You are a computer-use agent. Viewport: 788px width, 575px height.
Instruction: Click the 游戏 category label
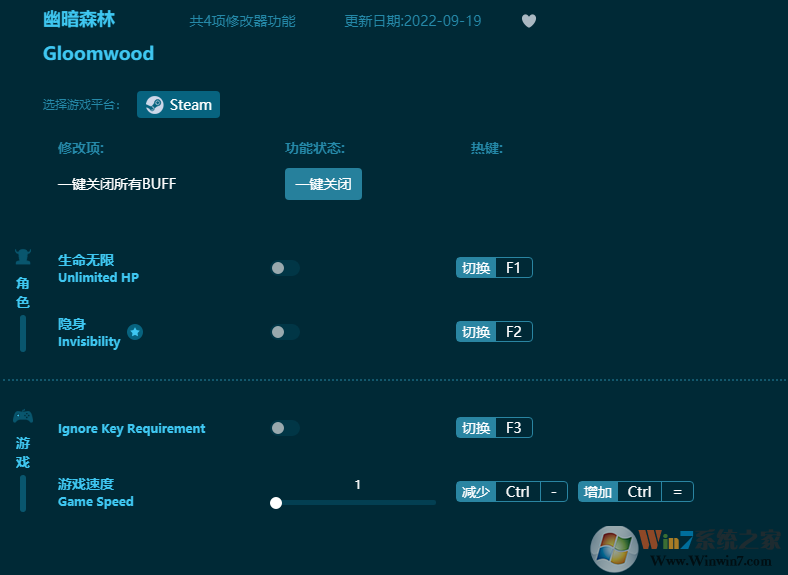[23, 452]
